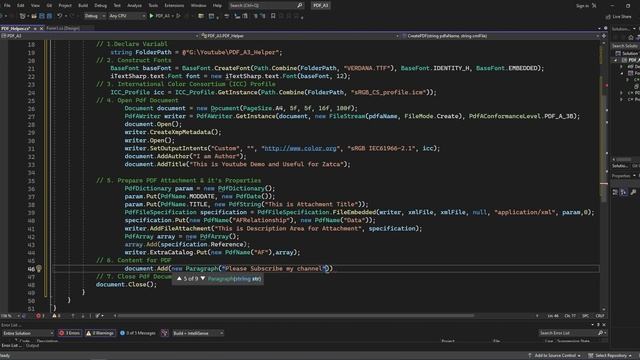This screenshot has height=360, width=640.
Task: Click the Alphabetical sort icon in Properties
Action: tap(624, 192)
